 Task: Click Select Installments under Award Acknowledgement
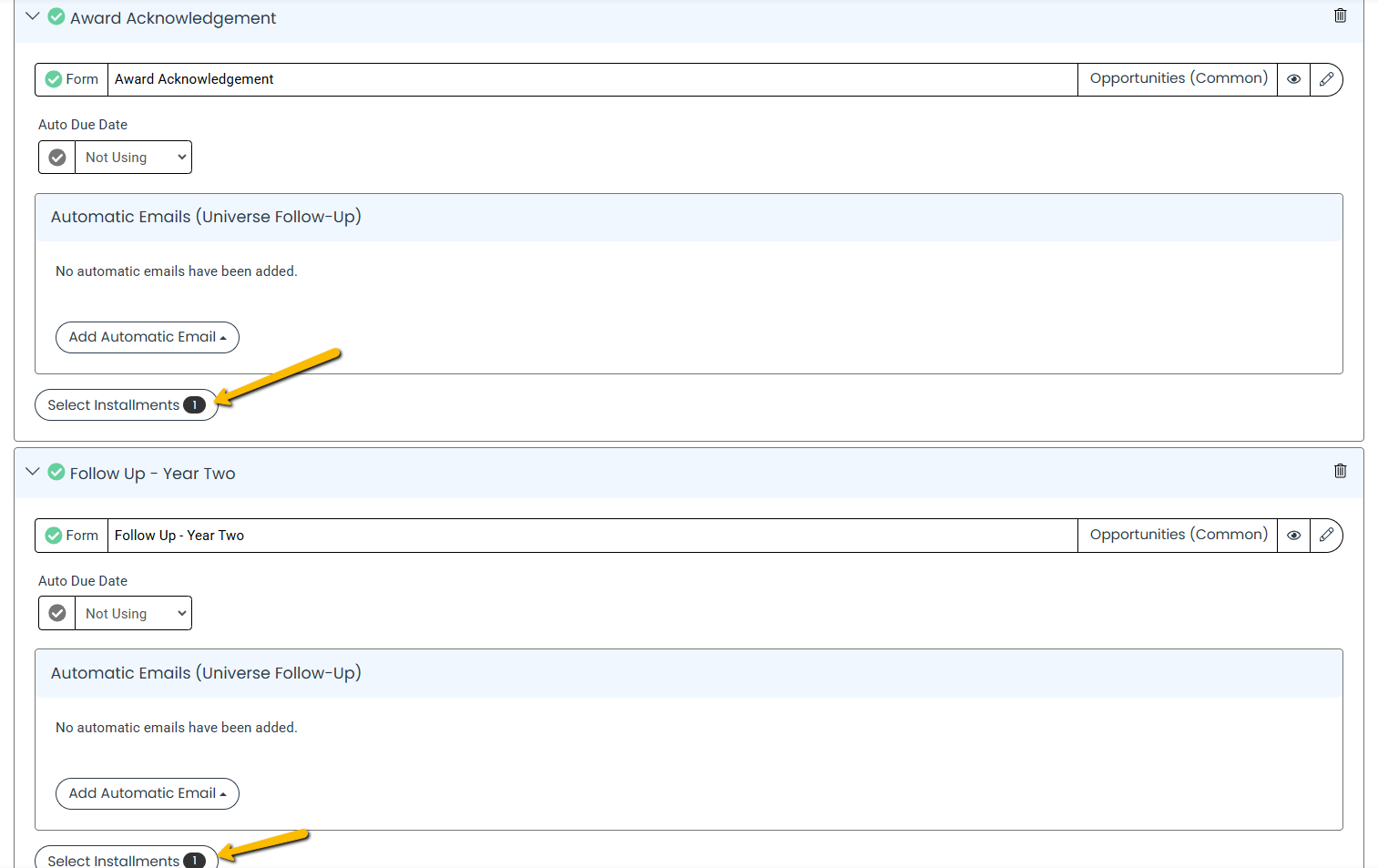(127, 405)
